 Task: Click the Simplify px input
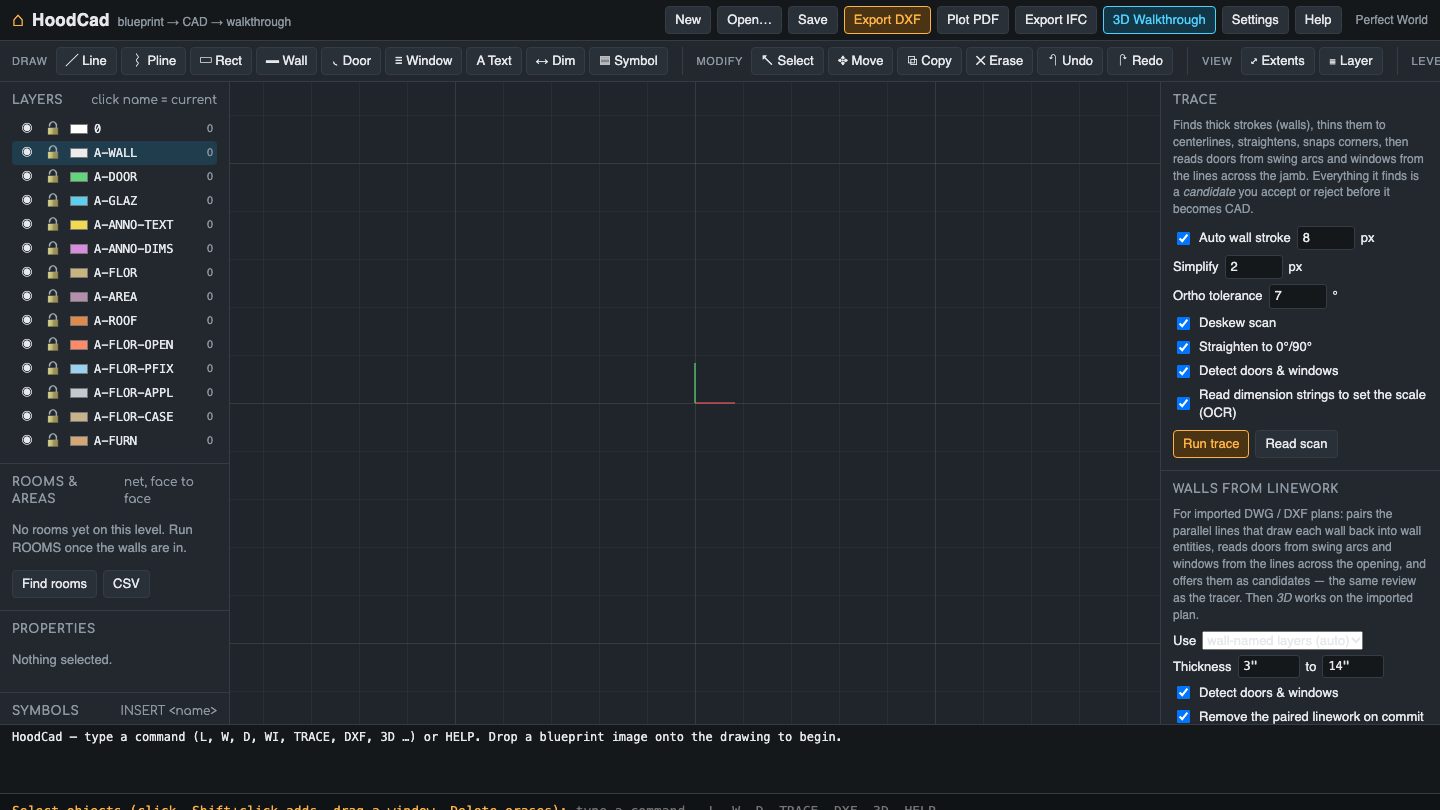(x=1254, y=267)
